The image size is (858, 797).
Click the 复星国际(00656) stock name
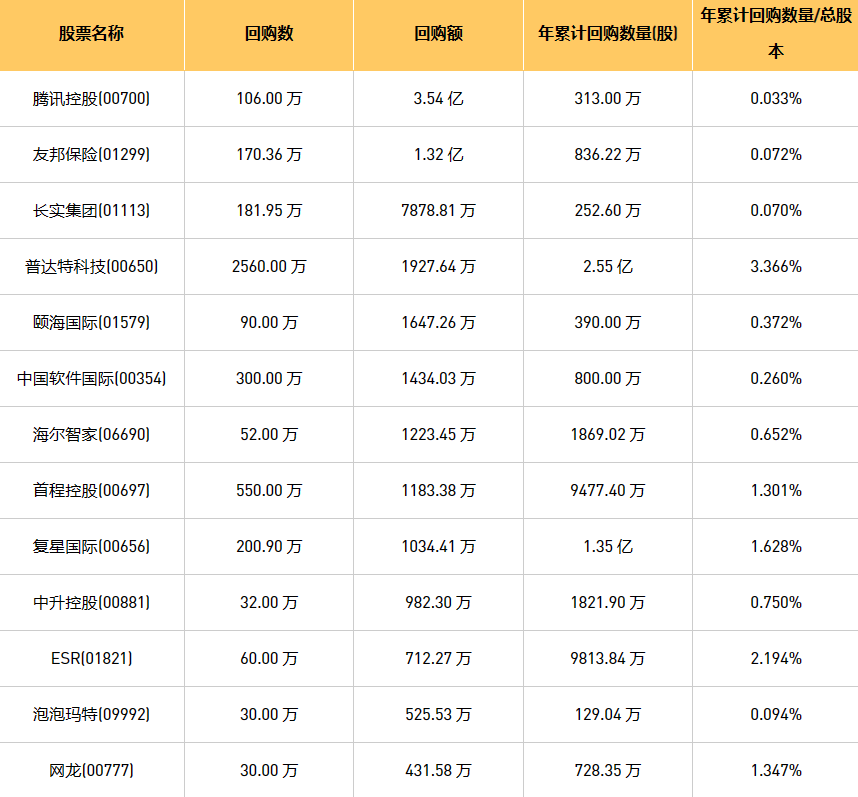(92, 547)
